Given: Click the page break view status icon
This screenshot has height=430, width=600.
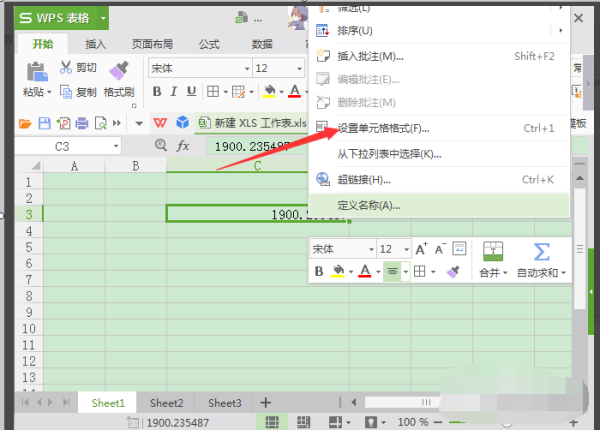Looking at the screenshot, I should (303, 422).
